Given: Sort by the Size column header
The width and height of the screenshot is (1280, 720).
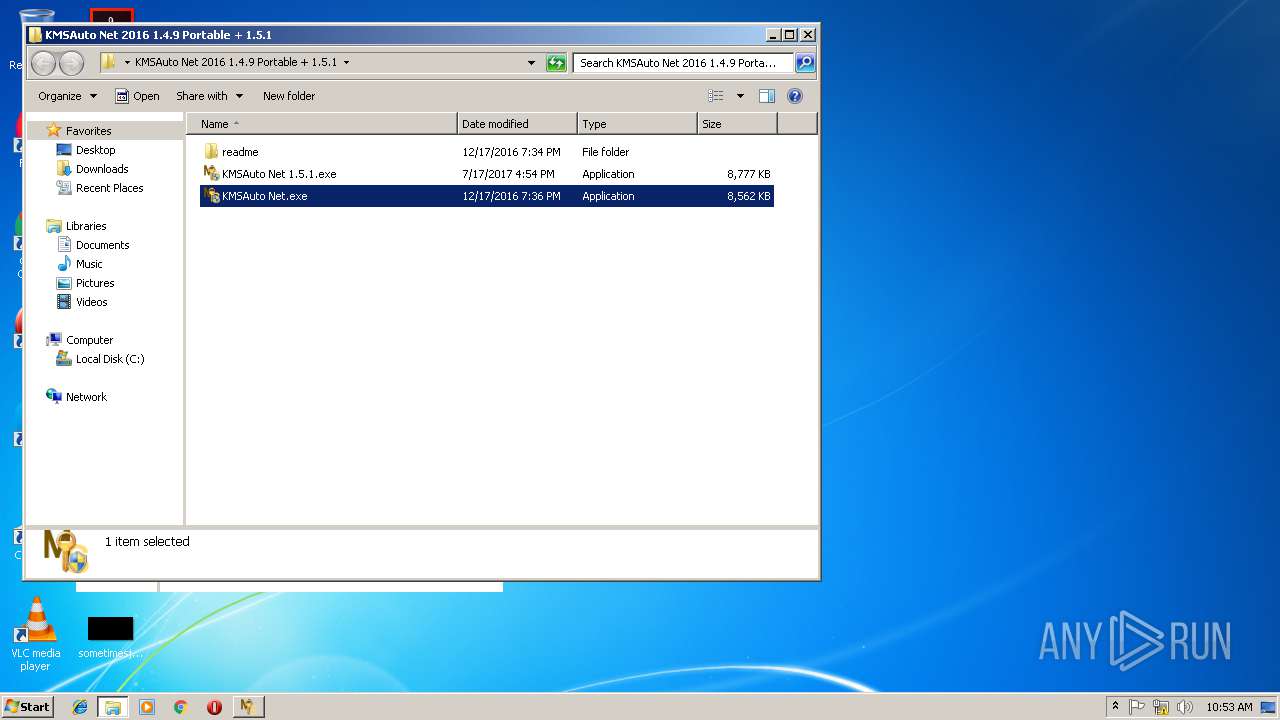Looking at the screenshot, I should [x=737, y=124].
